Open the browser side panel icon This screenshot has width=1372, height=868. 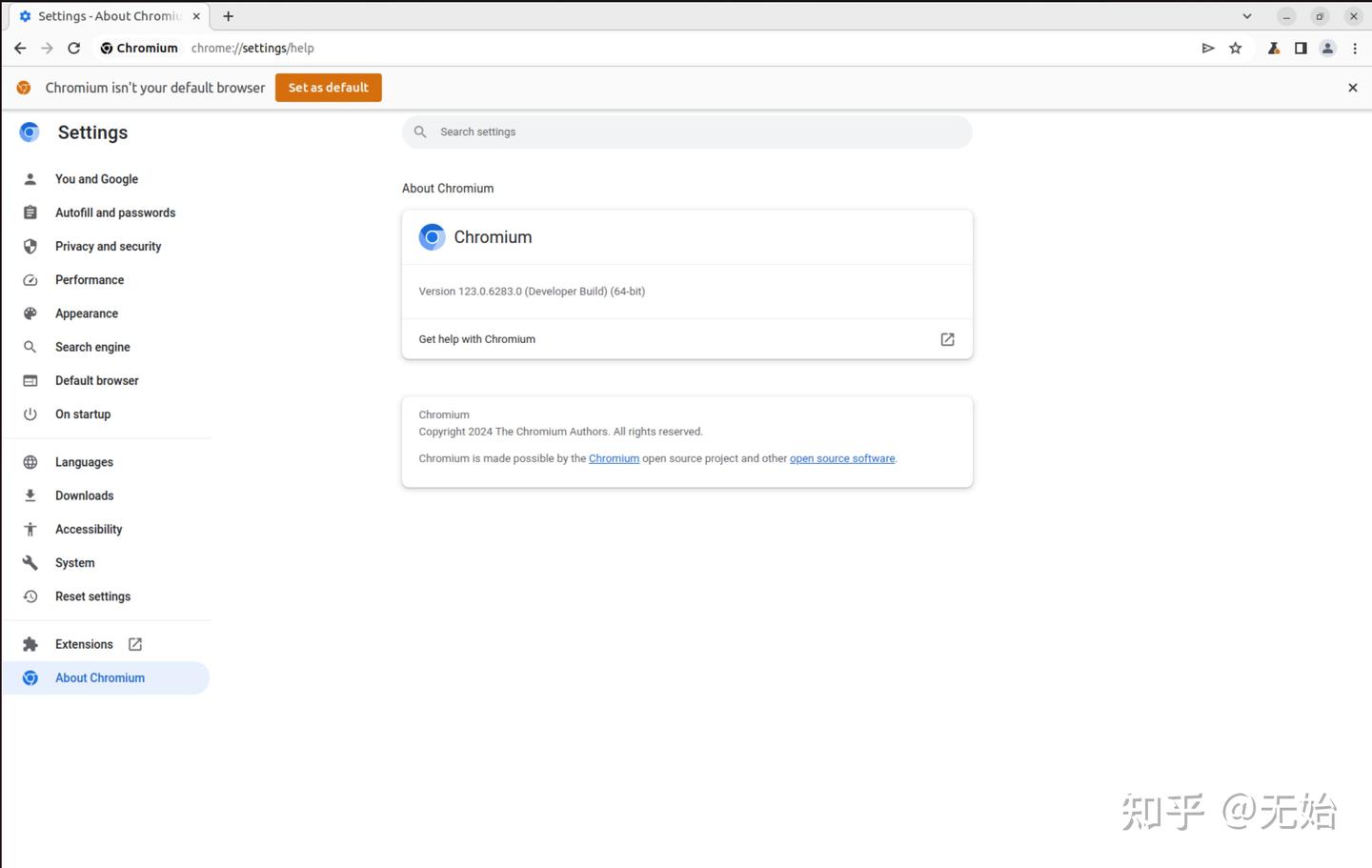point(1300,48)
